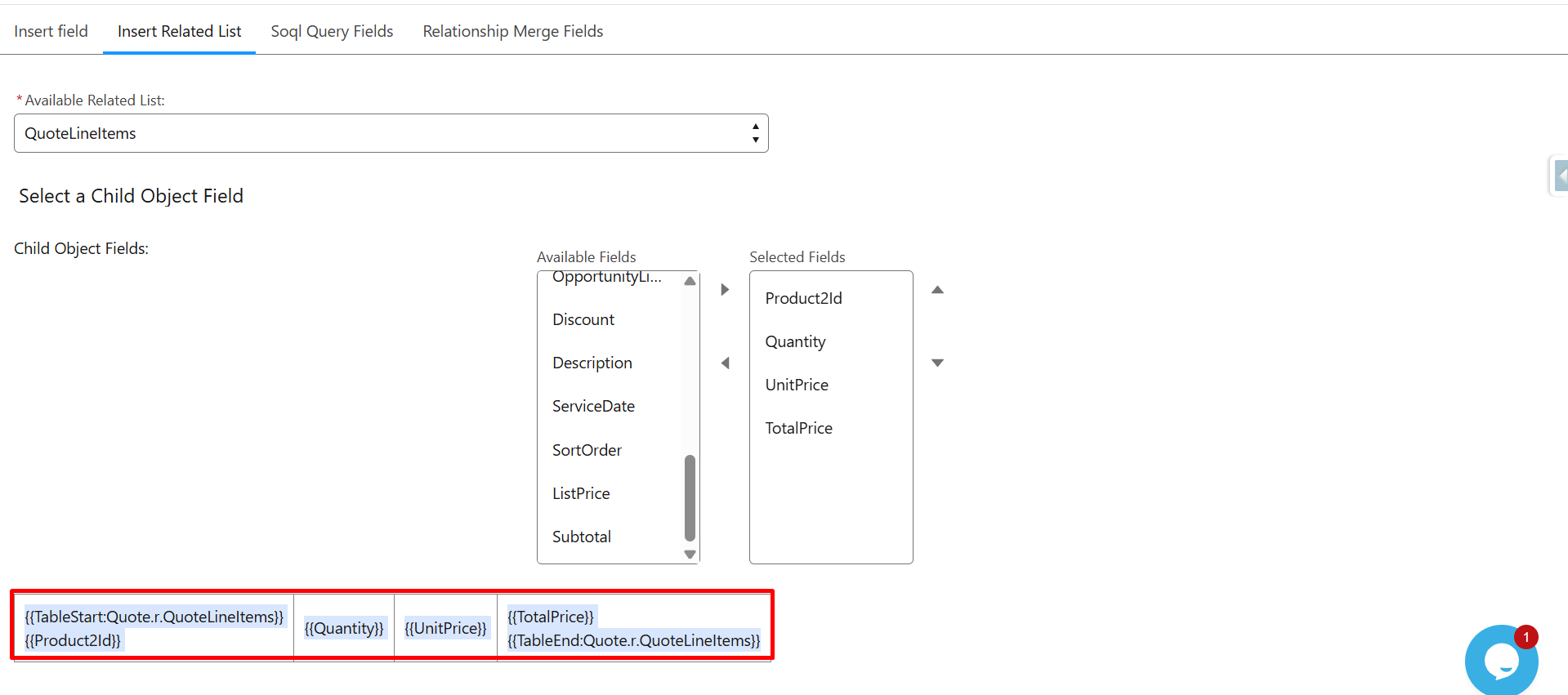Select the Insert Related List tab
Screen dimensions: 1568x695
179,31
